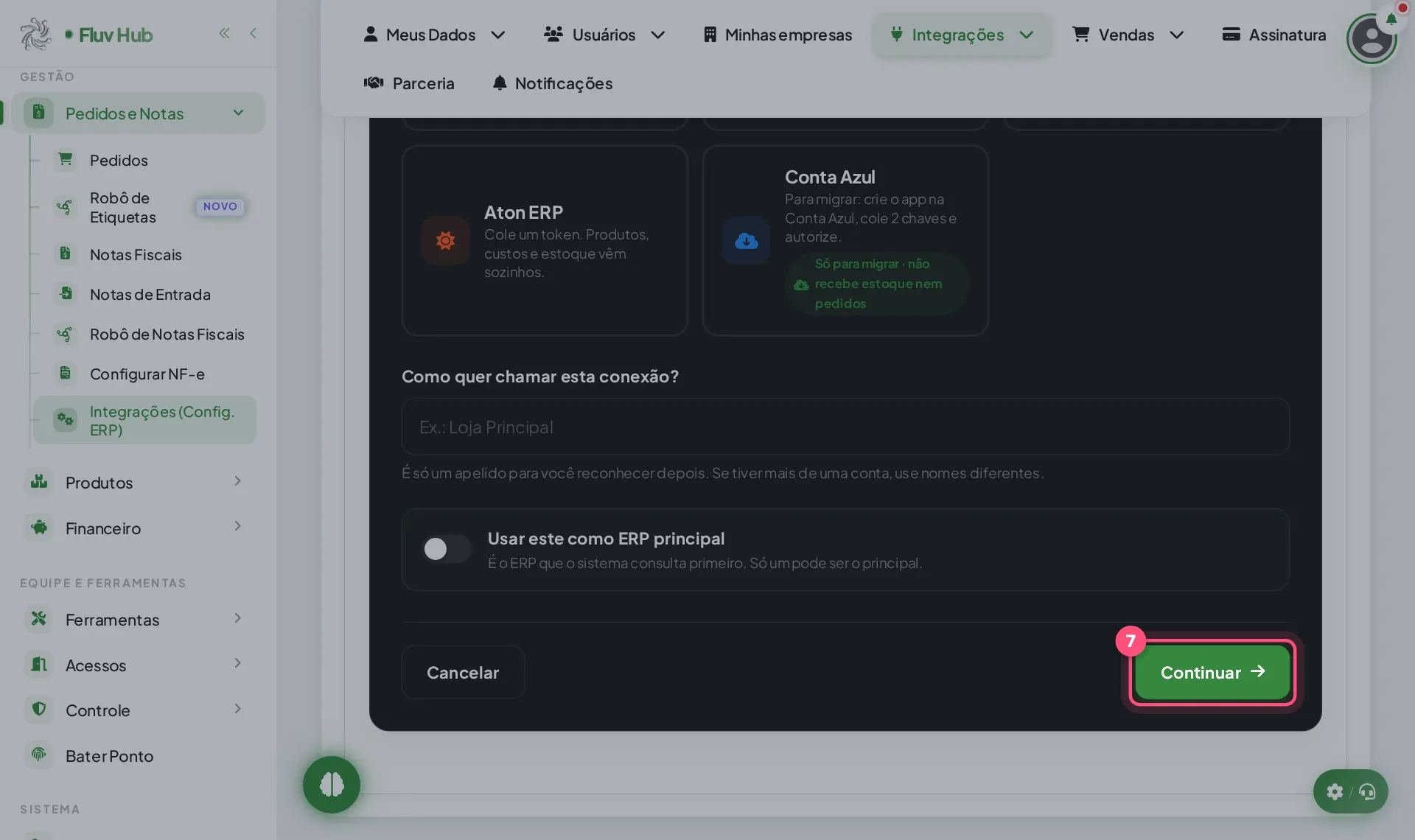
Task: Click the settings gear in floating widget
Action: pos(1335,791)
